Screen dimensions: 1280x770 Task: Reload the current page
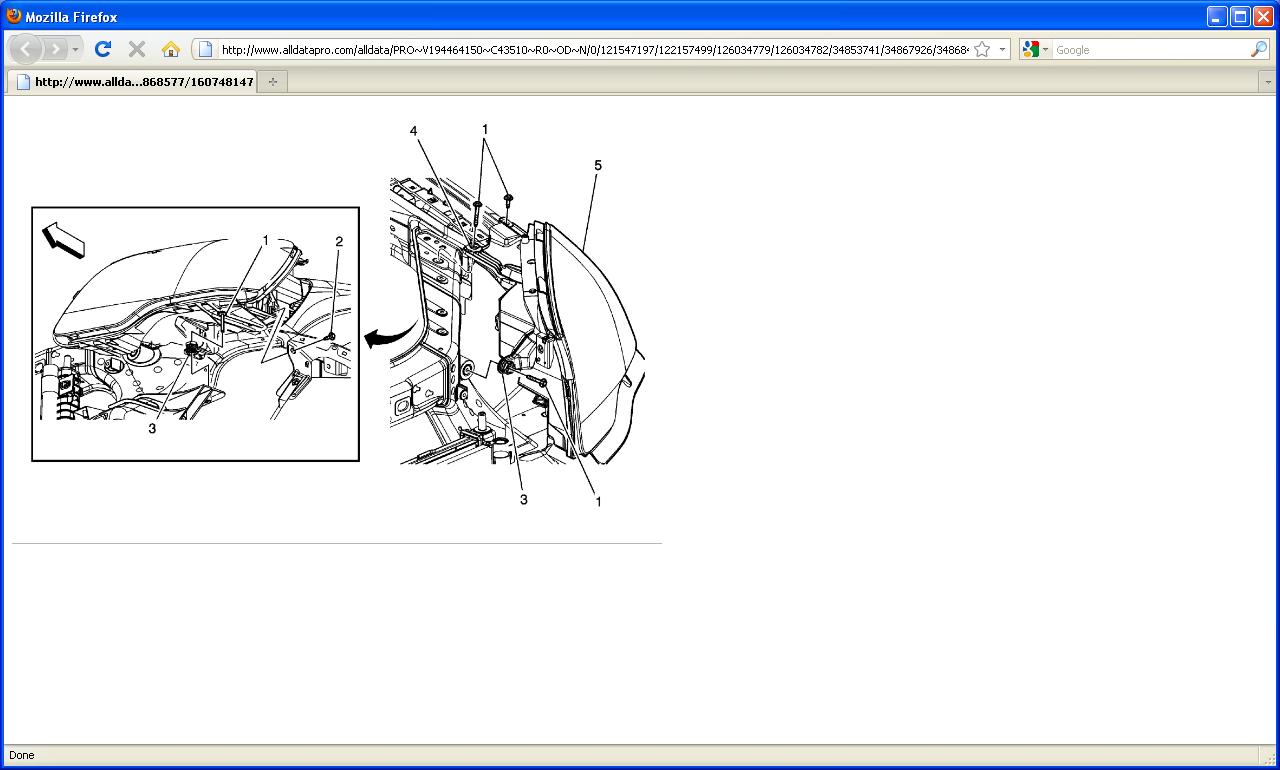[103, 49]
